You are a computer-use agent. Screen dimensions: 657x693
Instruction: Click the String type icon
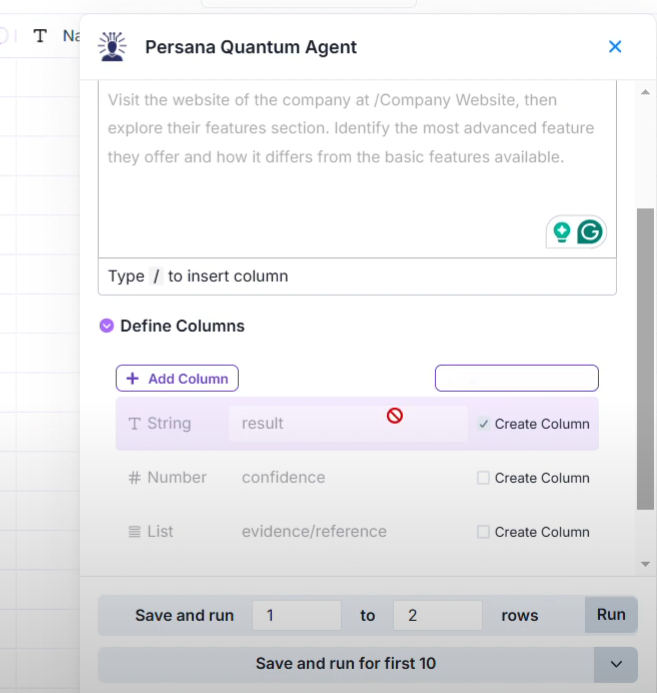(x=135, y=424)
